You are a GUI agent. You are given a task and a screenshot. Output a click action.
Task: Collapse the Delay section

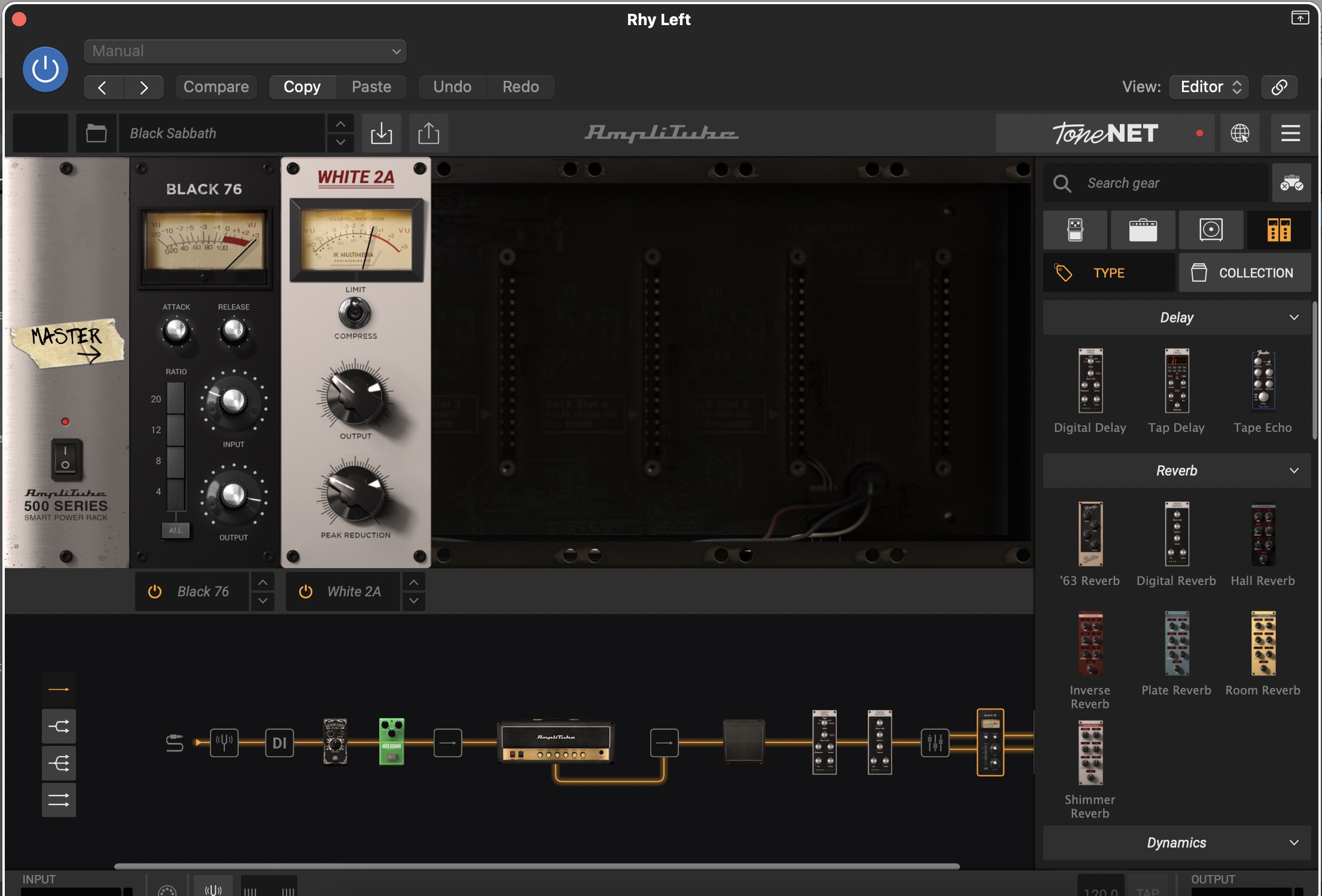(1177, 318)
